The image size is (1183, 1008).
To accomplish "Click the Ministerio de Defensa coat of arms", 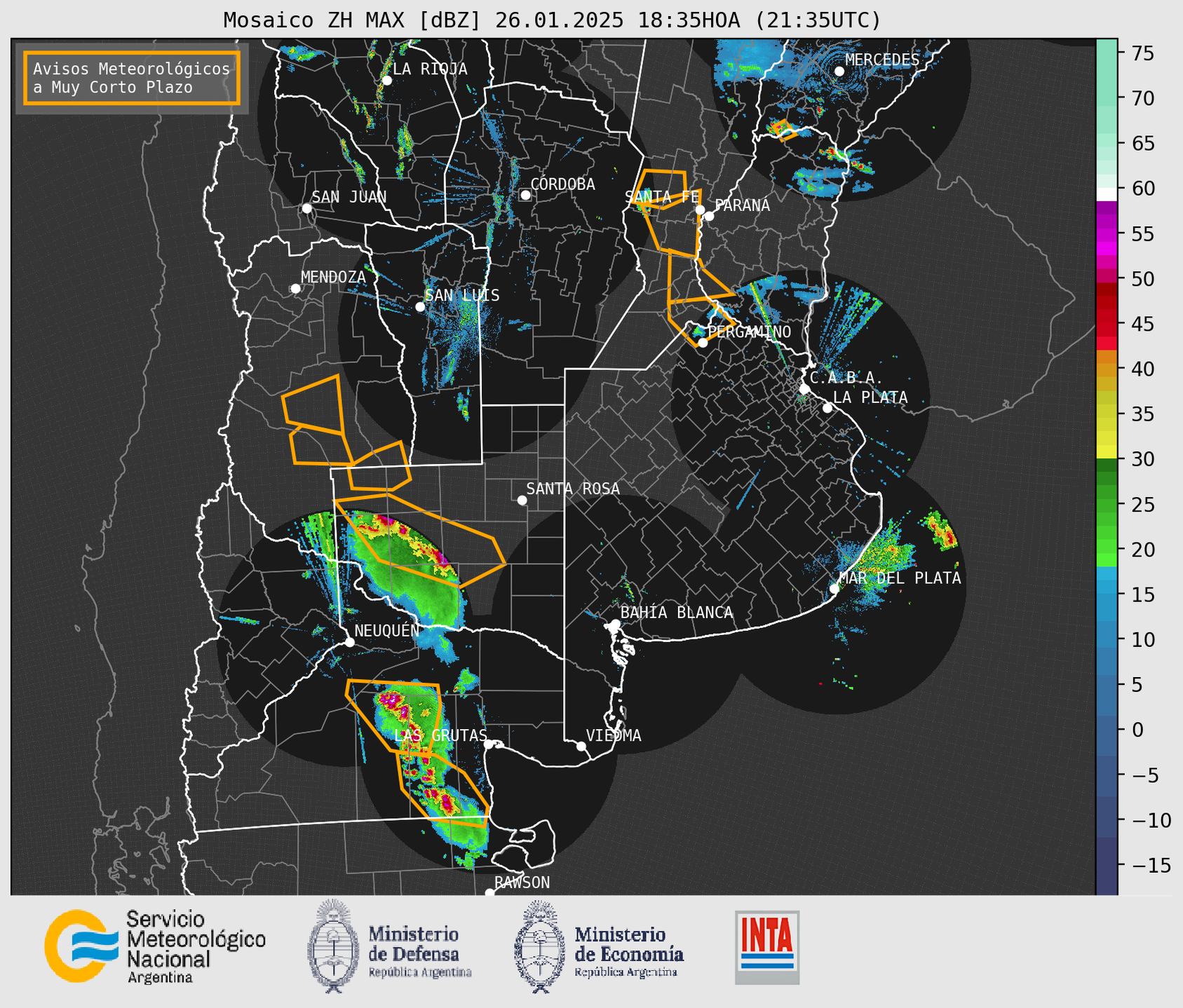I will [x=333, y=946].
